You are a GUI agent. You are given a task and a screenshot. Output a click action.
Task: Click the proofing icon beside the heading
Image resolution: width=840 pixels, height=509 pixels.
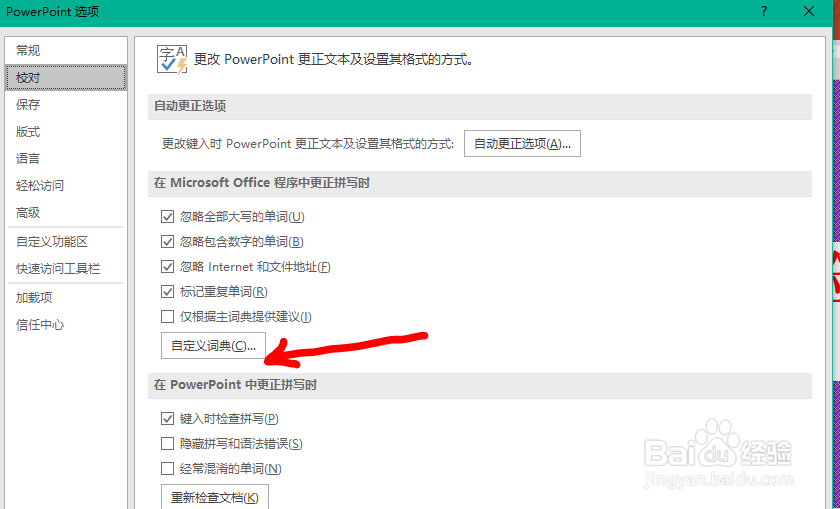click(x=172, y=59)
